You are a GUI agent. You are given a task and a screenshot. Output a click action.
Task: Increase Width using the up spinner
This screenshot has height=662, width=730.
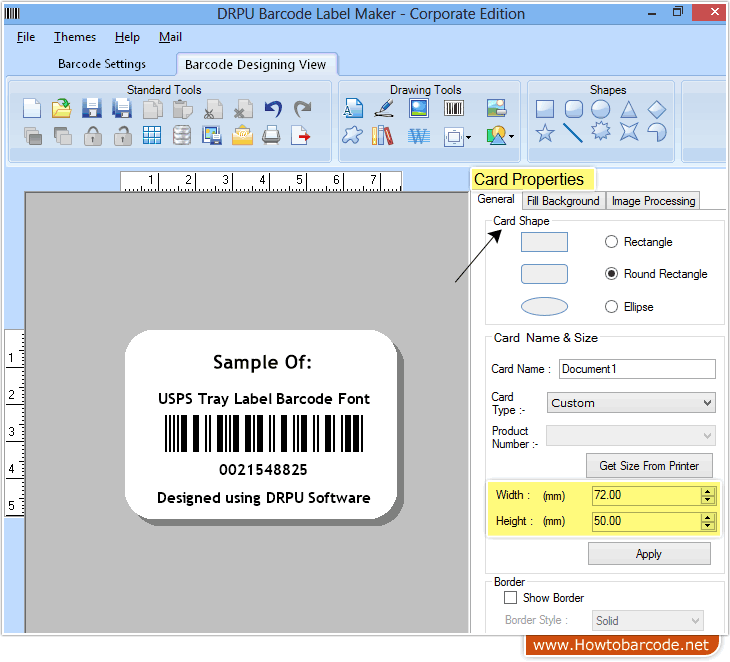708,491
